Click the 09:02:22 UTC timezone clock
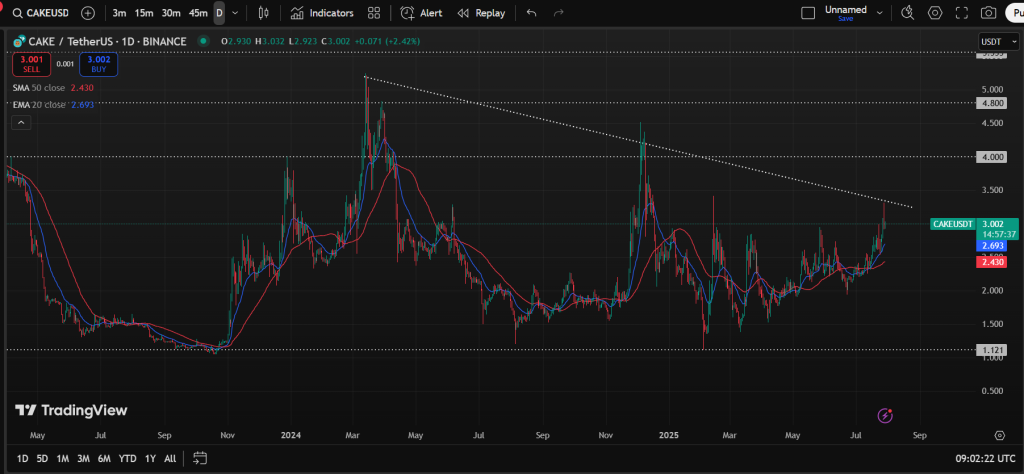 pyautogui.click(x=984, y=458)
